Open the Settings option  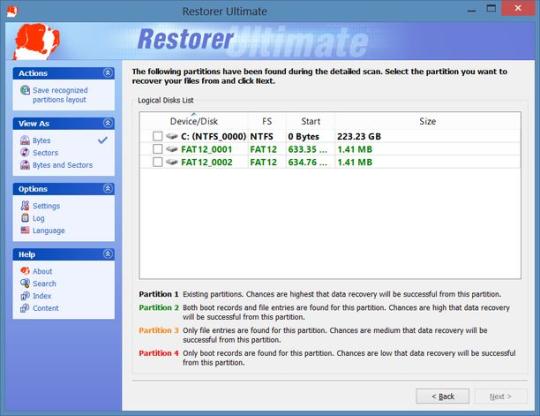(46, 206)
